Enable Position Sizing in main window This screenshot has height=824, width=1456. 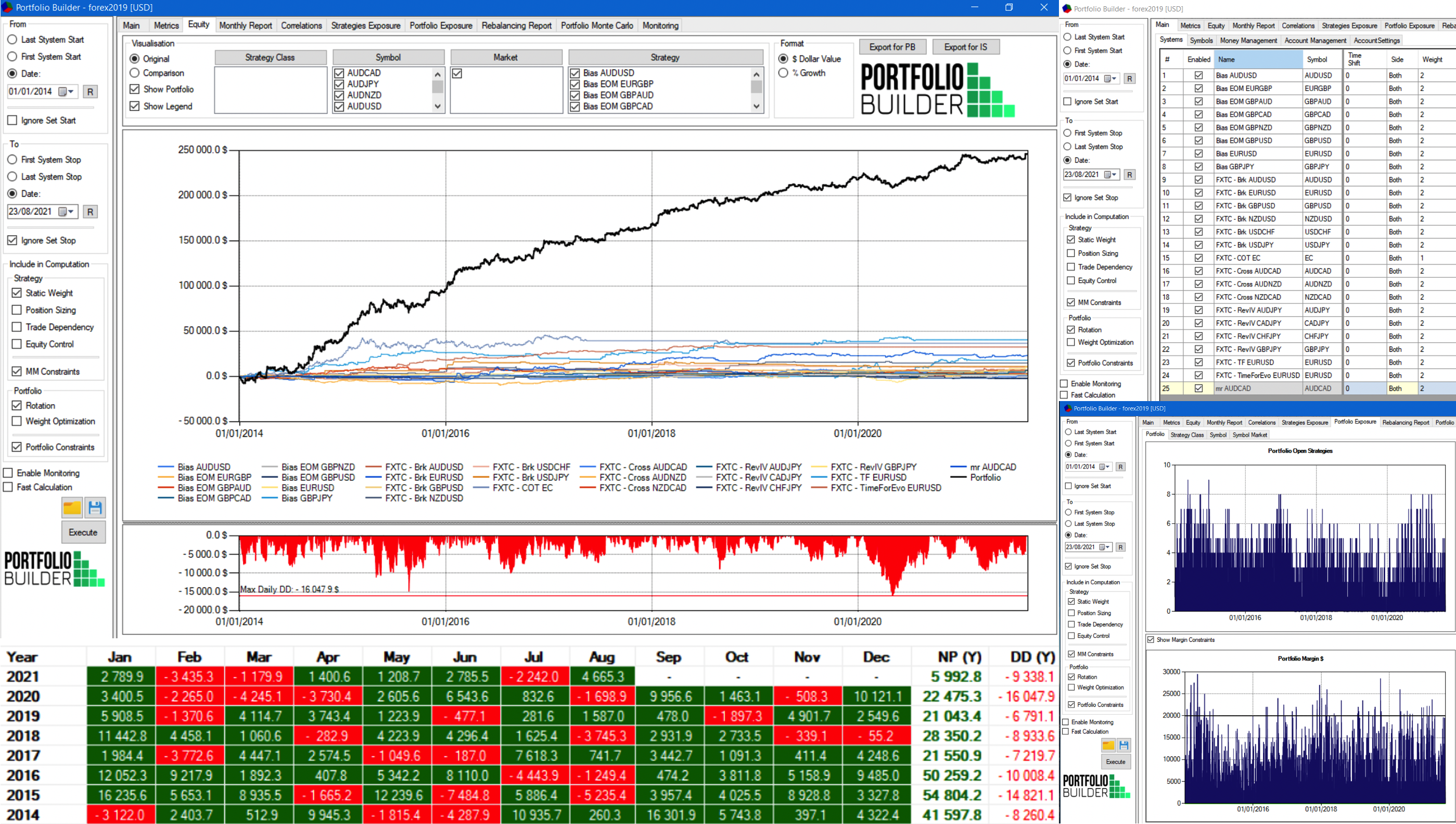(17, 310)
